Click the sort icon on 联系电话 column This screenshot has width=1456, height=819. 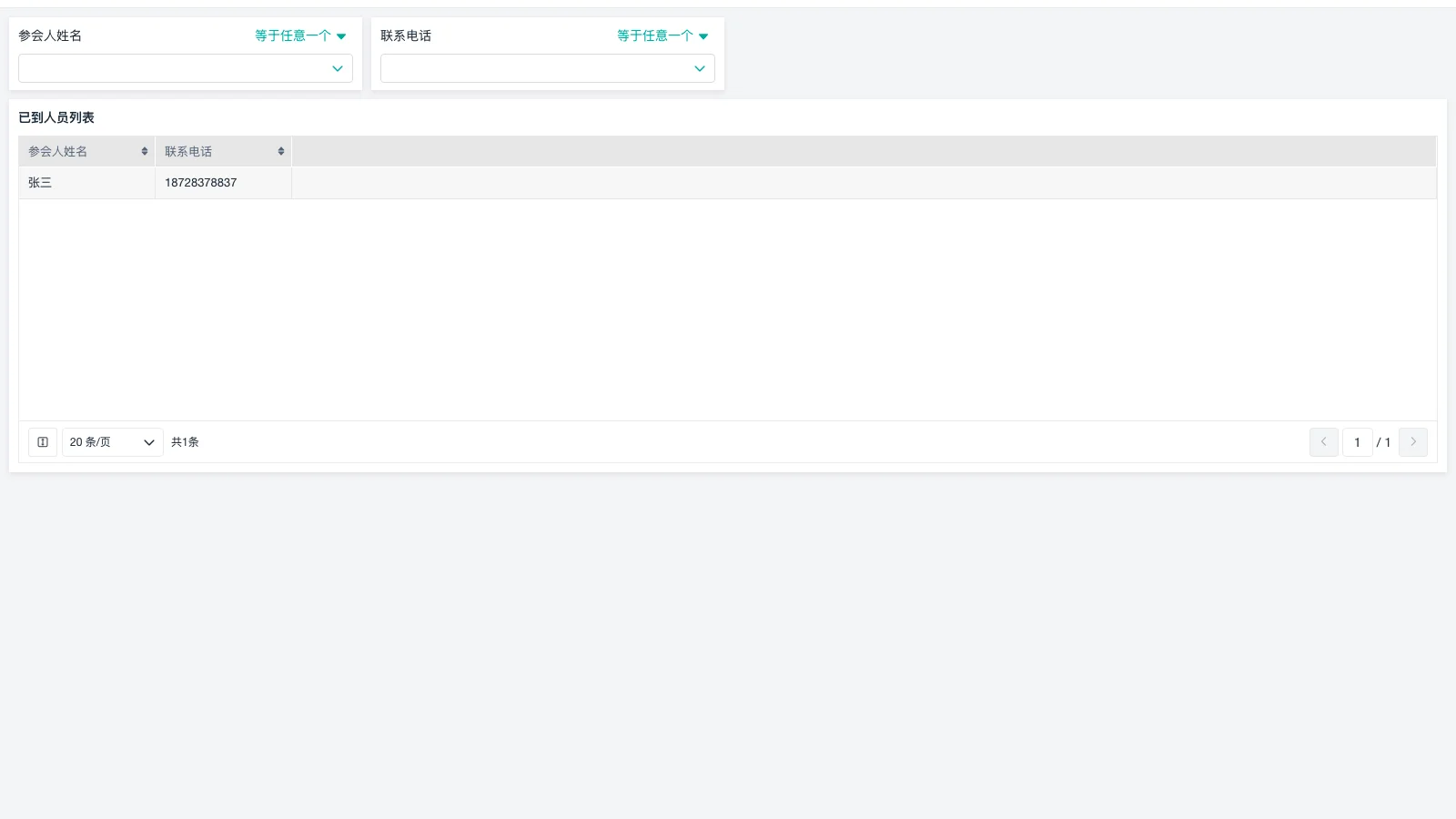point(280,151)
